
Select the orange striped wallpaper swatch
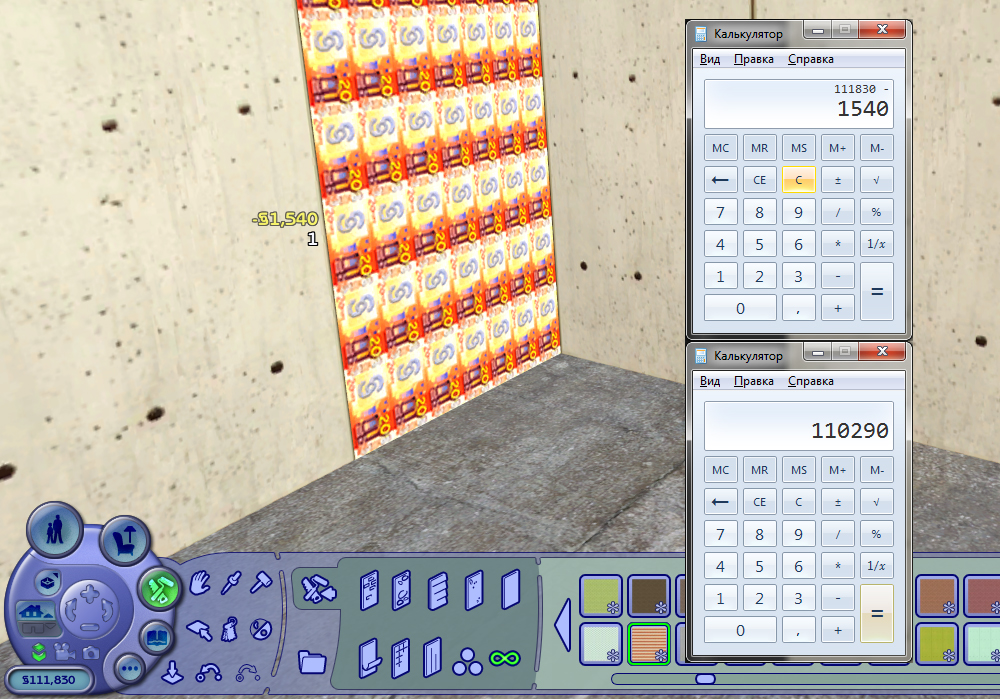click(x=649, y=644)
